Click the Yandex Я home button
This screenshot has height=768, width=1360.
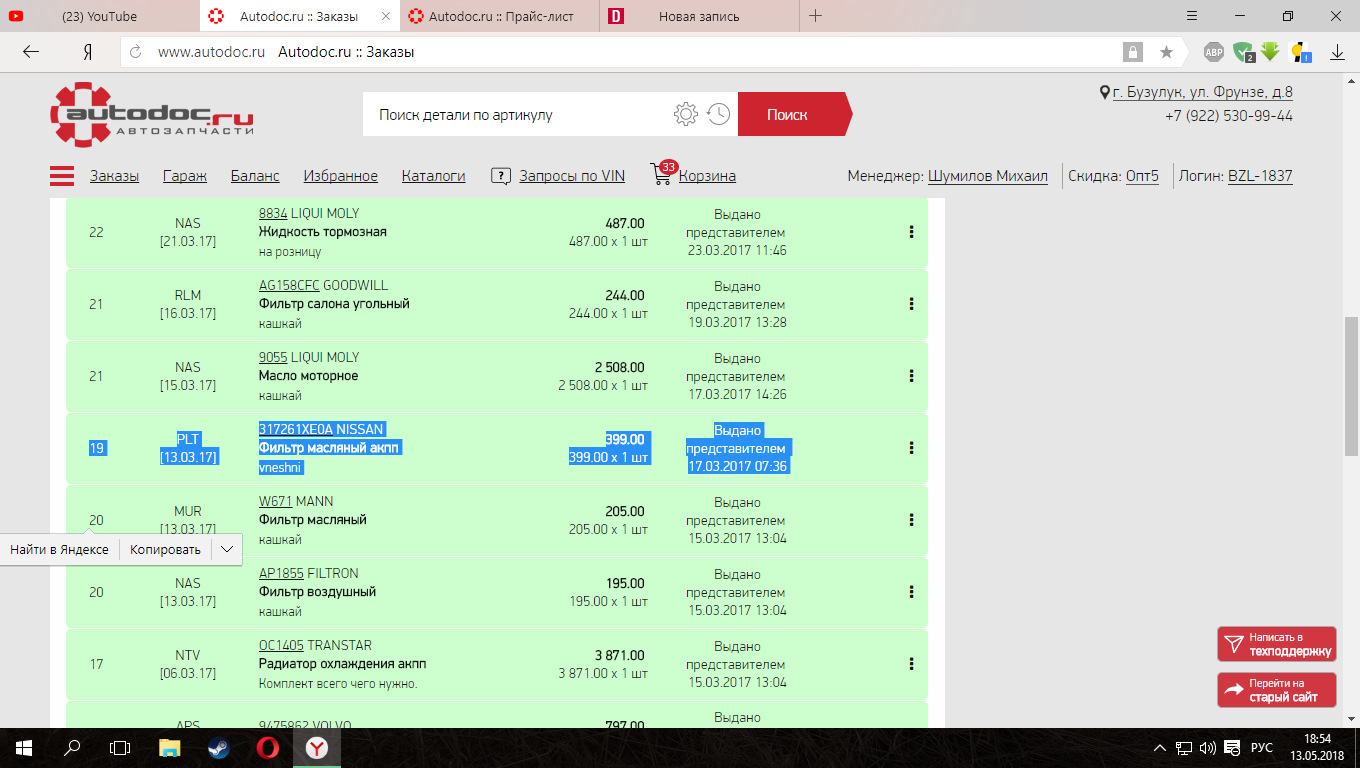click(88, 52)
